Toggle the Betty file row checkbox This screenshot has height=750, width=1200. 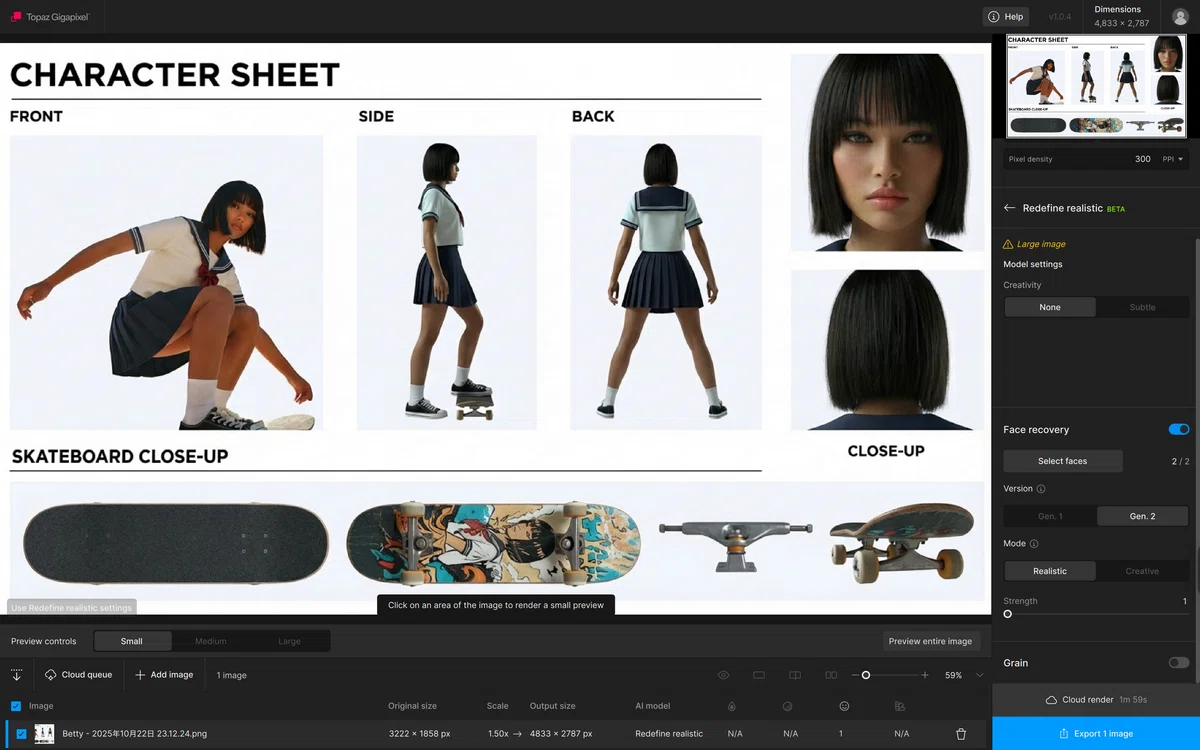21,734
